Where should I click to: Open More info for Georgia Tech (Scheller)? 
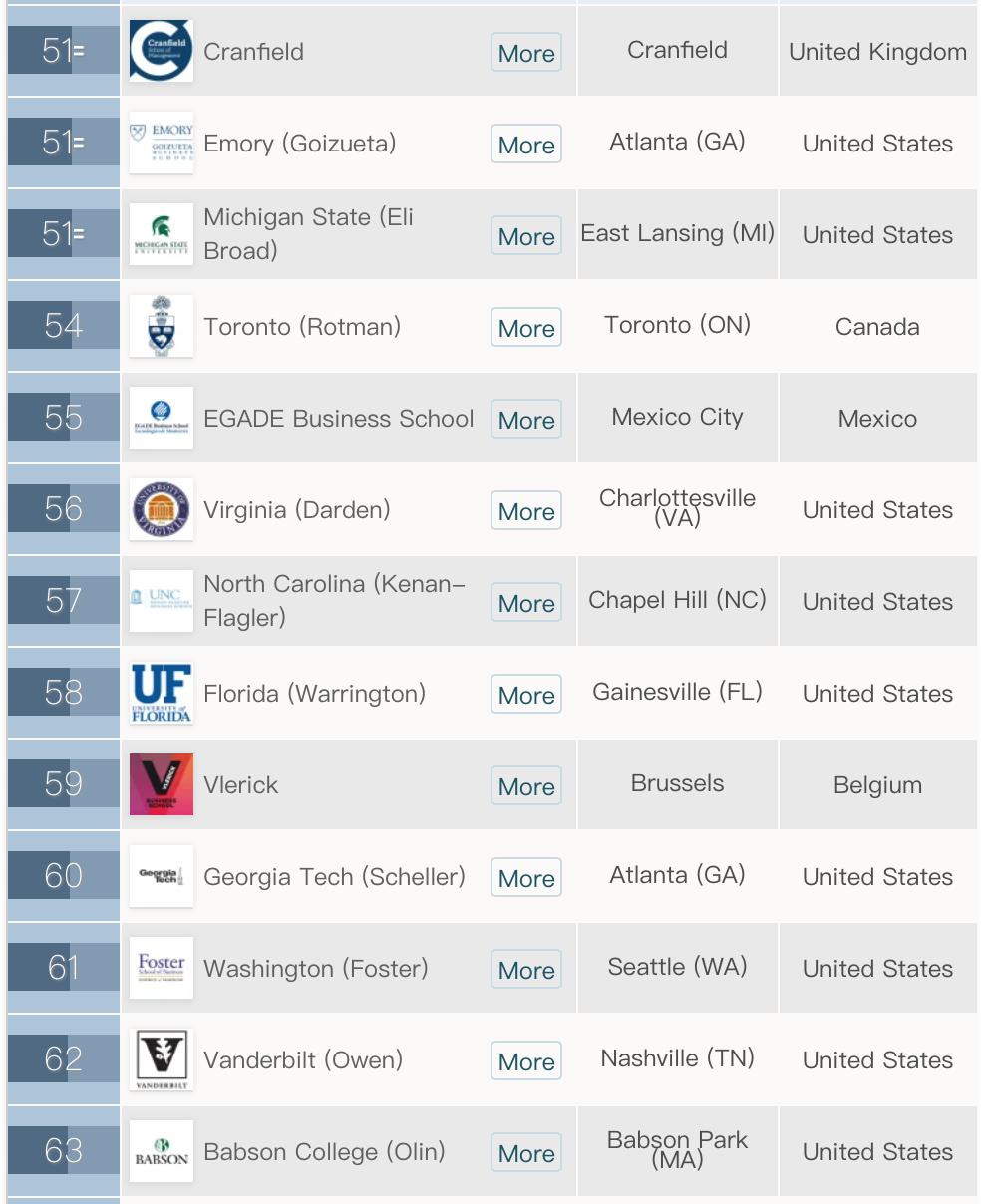tap(526, 878)
